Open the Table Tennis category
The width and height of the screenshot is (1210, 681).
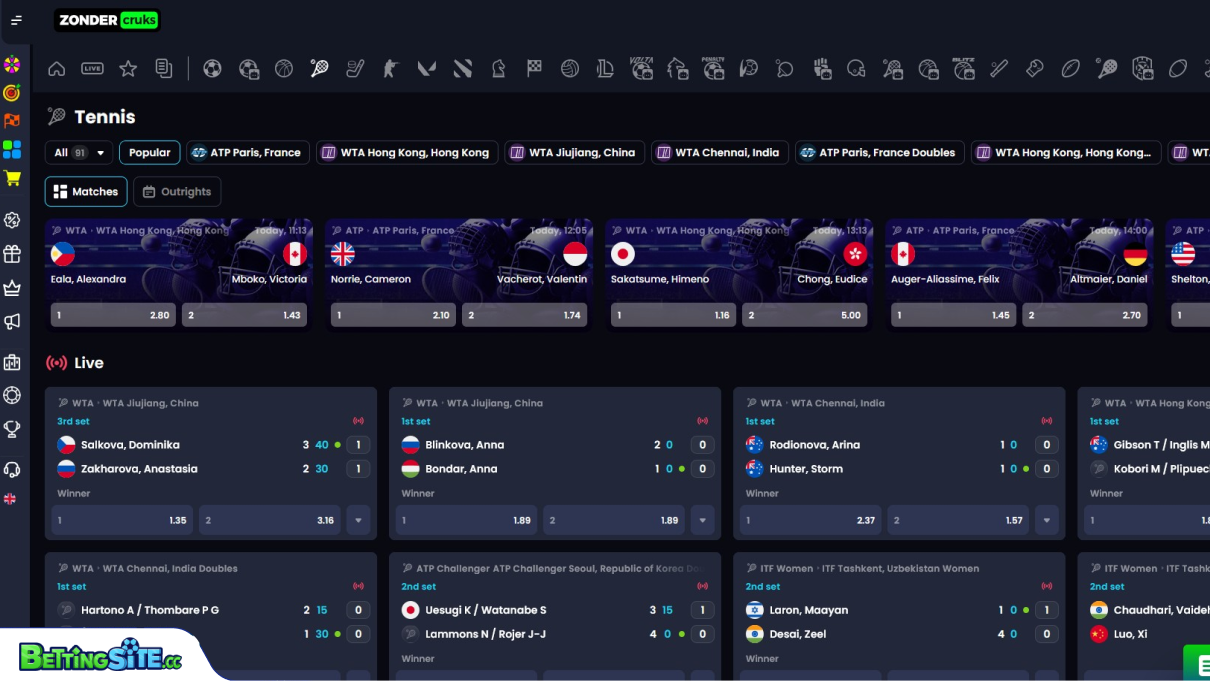[x=784, y=68]
